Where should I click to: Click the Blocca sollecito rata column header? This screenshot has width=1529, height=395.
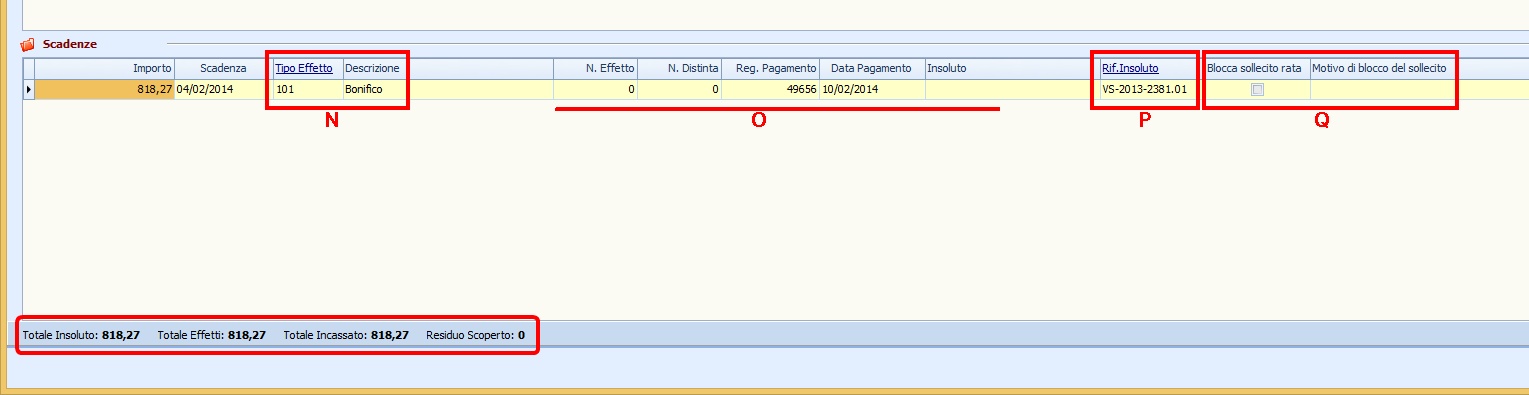[x=1257, y=68]
